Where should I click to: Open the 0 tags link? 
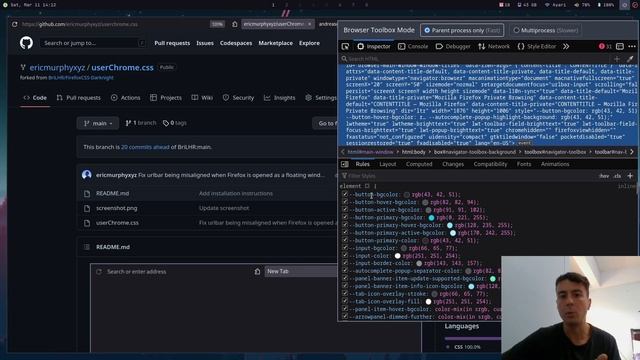[x=175, y=123]
